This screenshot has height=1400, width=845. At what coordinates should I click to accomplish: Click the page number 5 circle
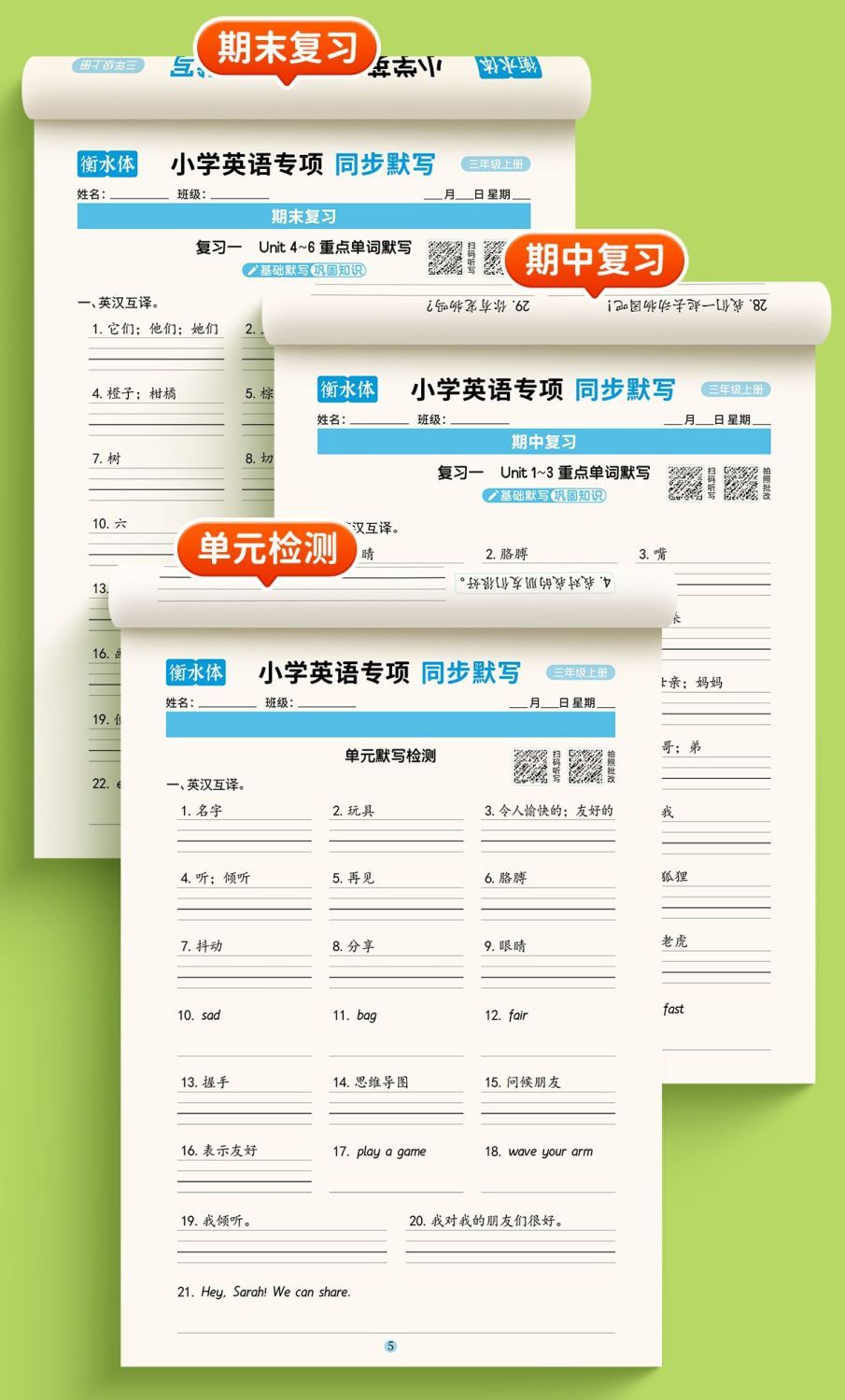click(390, 1346)
